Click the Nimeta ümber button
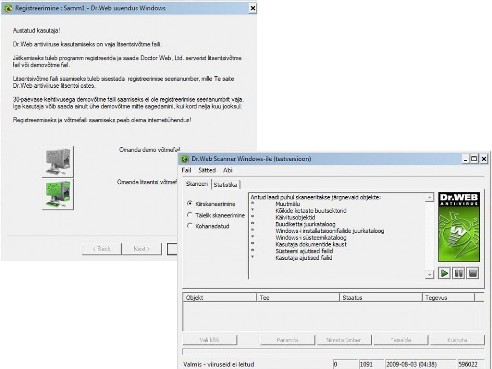Viewport: 492px width, 369px height. click(344, 340)
